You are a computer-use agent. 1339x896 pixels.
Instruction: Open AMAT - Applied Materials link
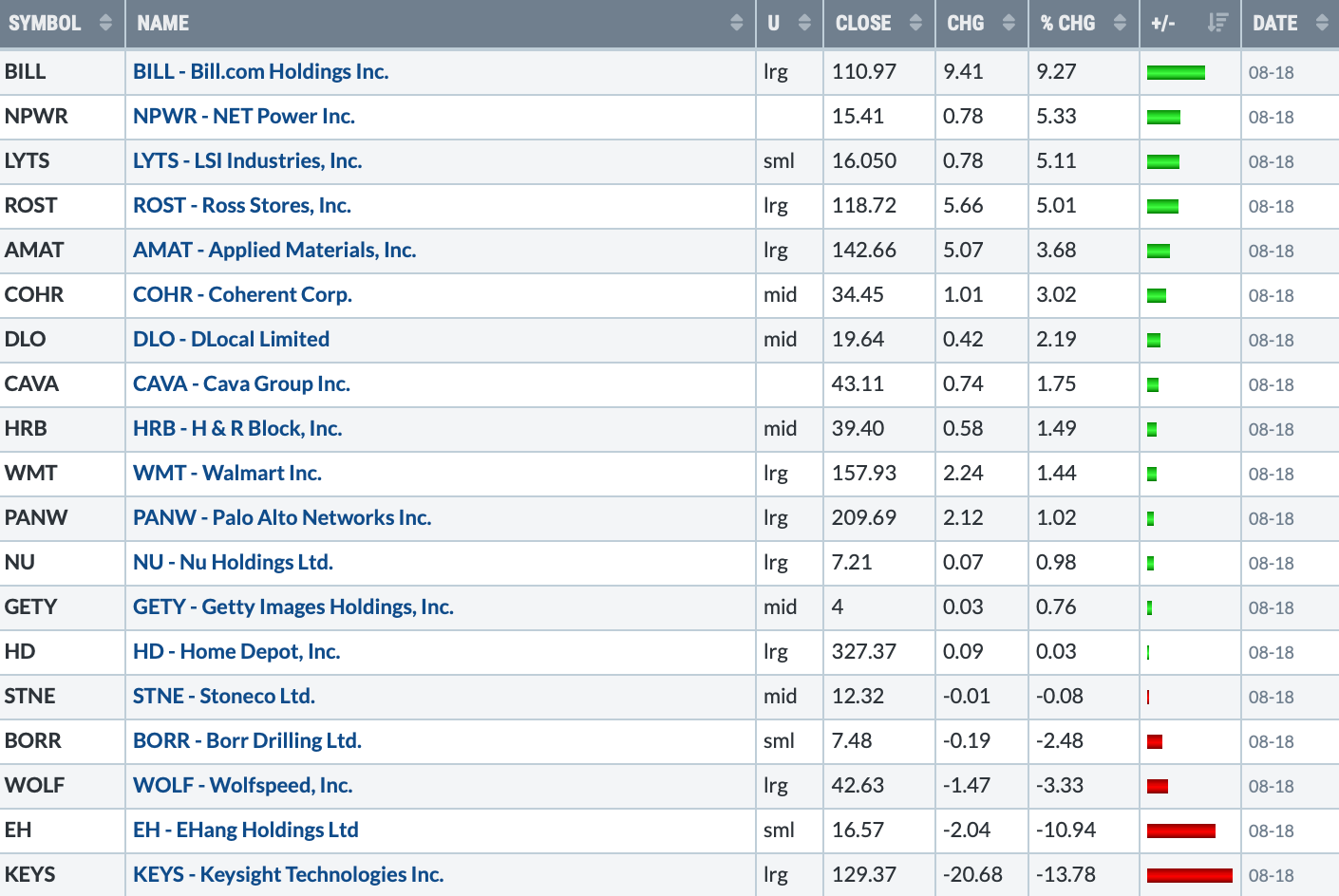(x=274, y=250)
